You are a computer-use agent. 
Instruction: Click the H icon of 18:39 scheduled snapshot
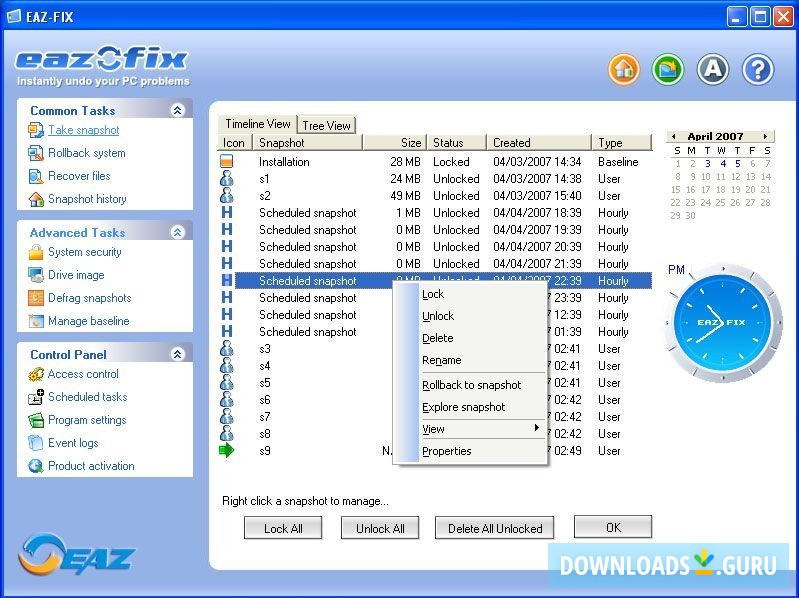[227, 212]
